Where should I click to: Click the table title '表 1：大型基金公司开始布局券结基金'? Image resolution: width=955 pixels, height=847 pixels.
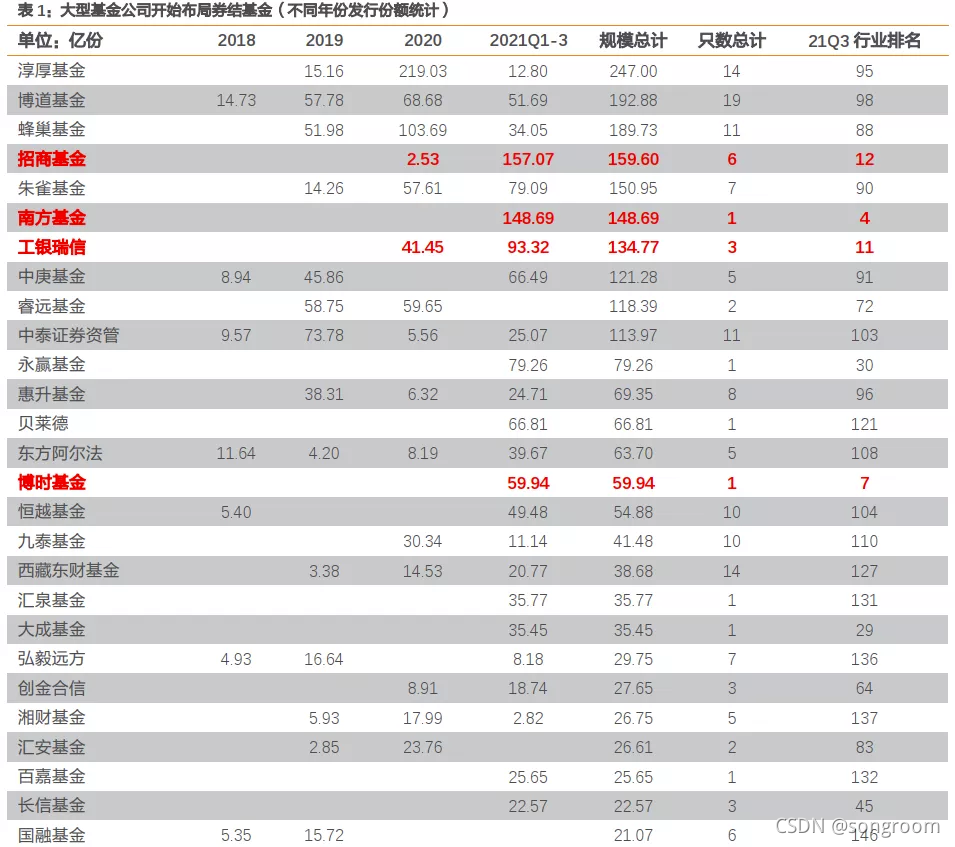(144, 10)
